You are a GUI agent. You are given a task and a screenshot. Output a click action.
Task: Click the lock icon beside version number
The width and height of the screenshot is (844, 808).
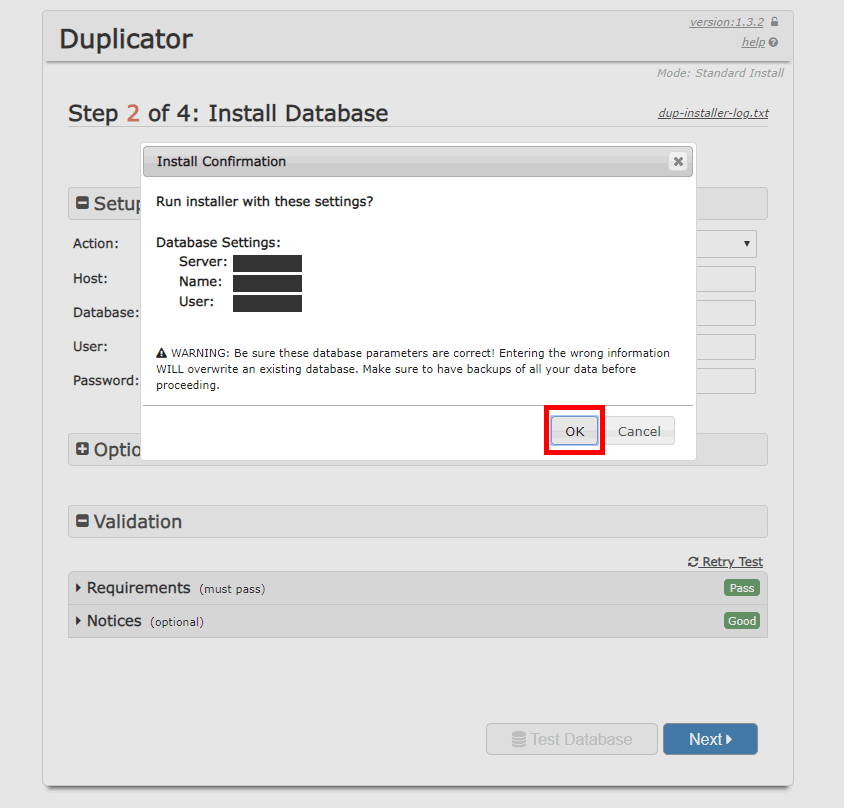coord(775,22)
